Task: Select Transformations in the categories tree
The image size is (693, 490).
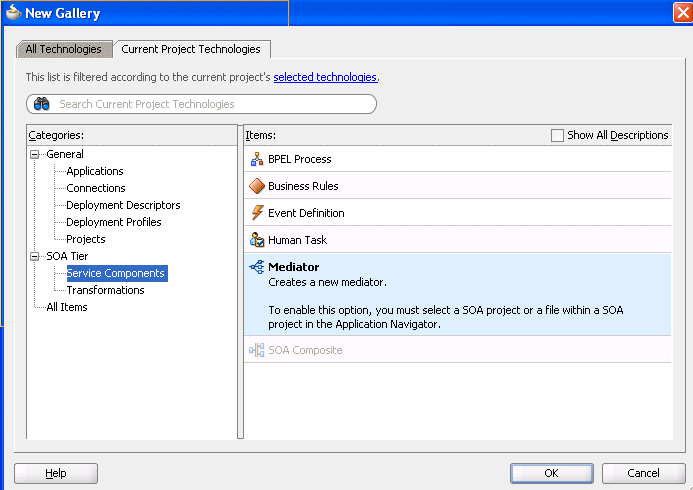Action: pyautogui.click(x=105, y=290)
